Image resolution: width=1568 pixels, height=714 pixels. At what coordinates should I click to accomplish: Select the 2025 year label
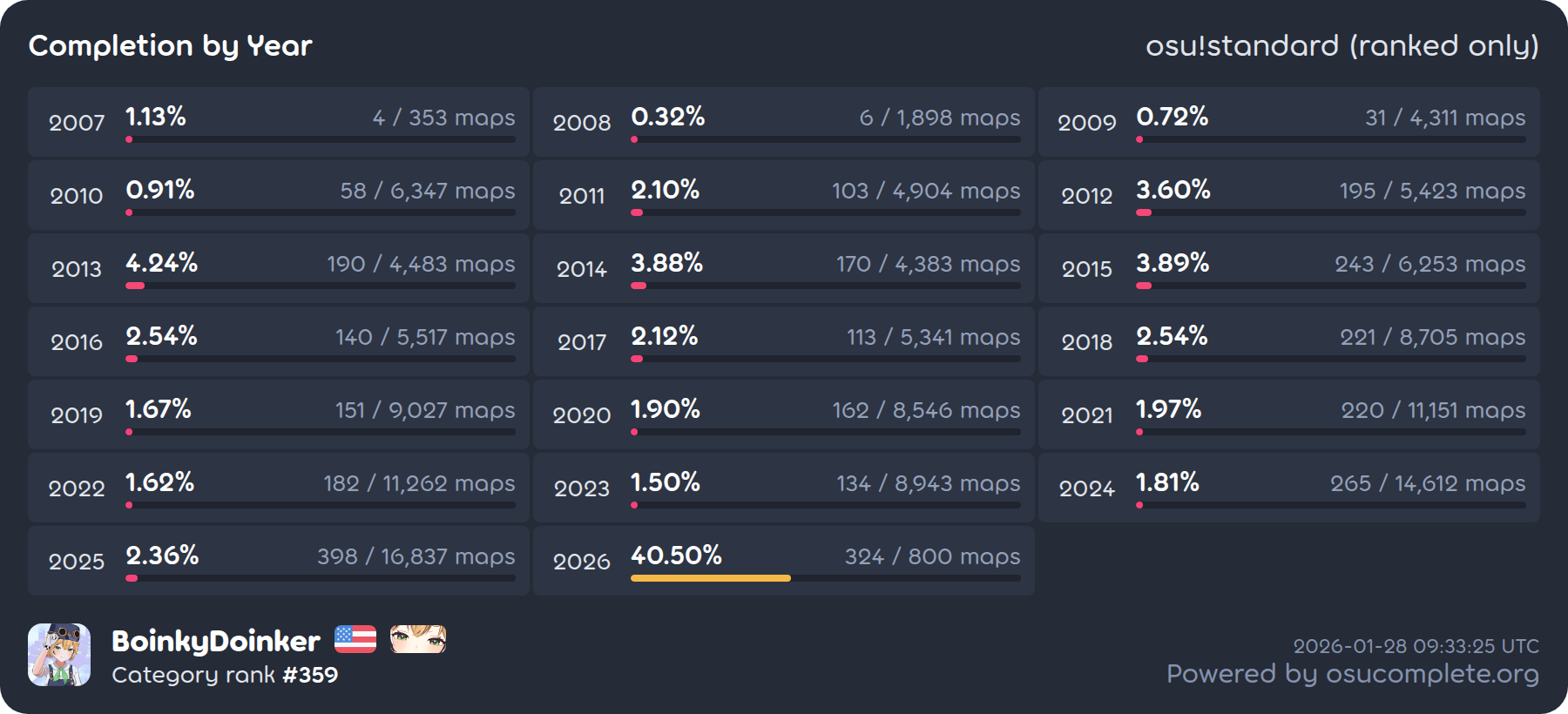77,562
